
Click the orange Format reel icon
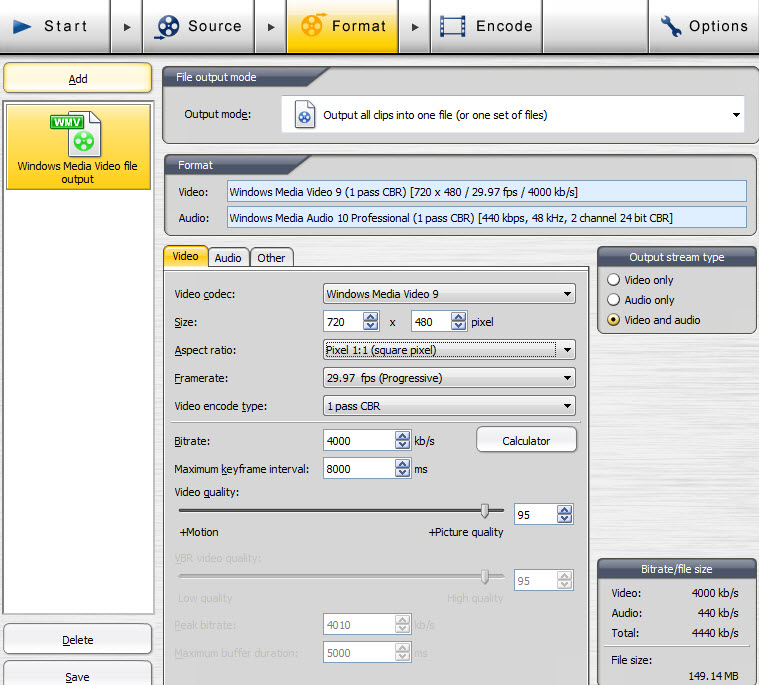click(x=312, y=25)
